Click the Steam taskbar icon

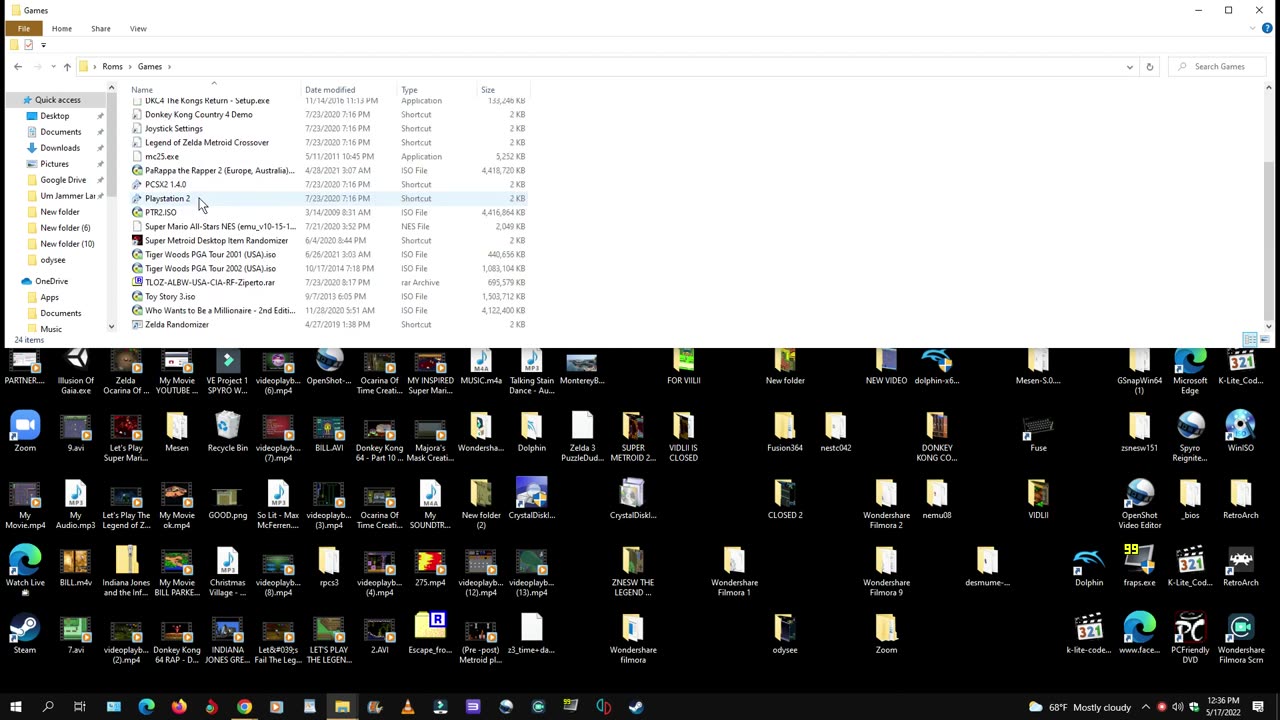coord(636,707)
